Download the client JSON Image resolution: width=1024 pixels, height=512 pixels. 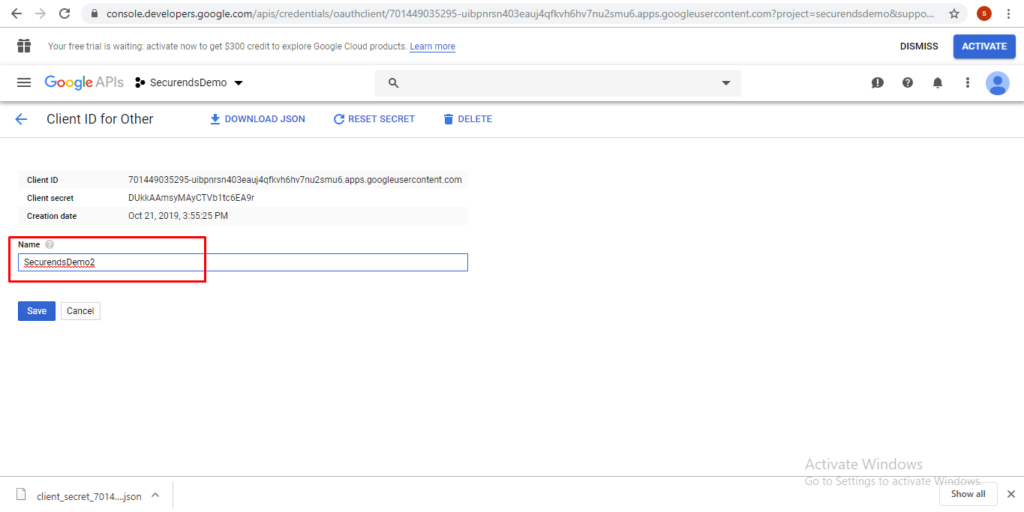[257, 119]
